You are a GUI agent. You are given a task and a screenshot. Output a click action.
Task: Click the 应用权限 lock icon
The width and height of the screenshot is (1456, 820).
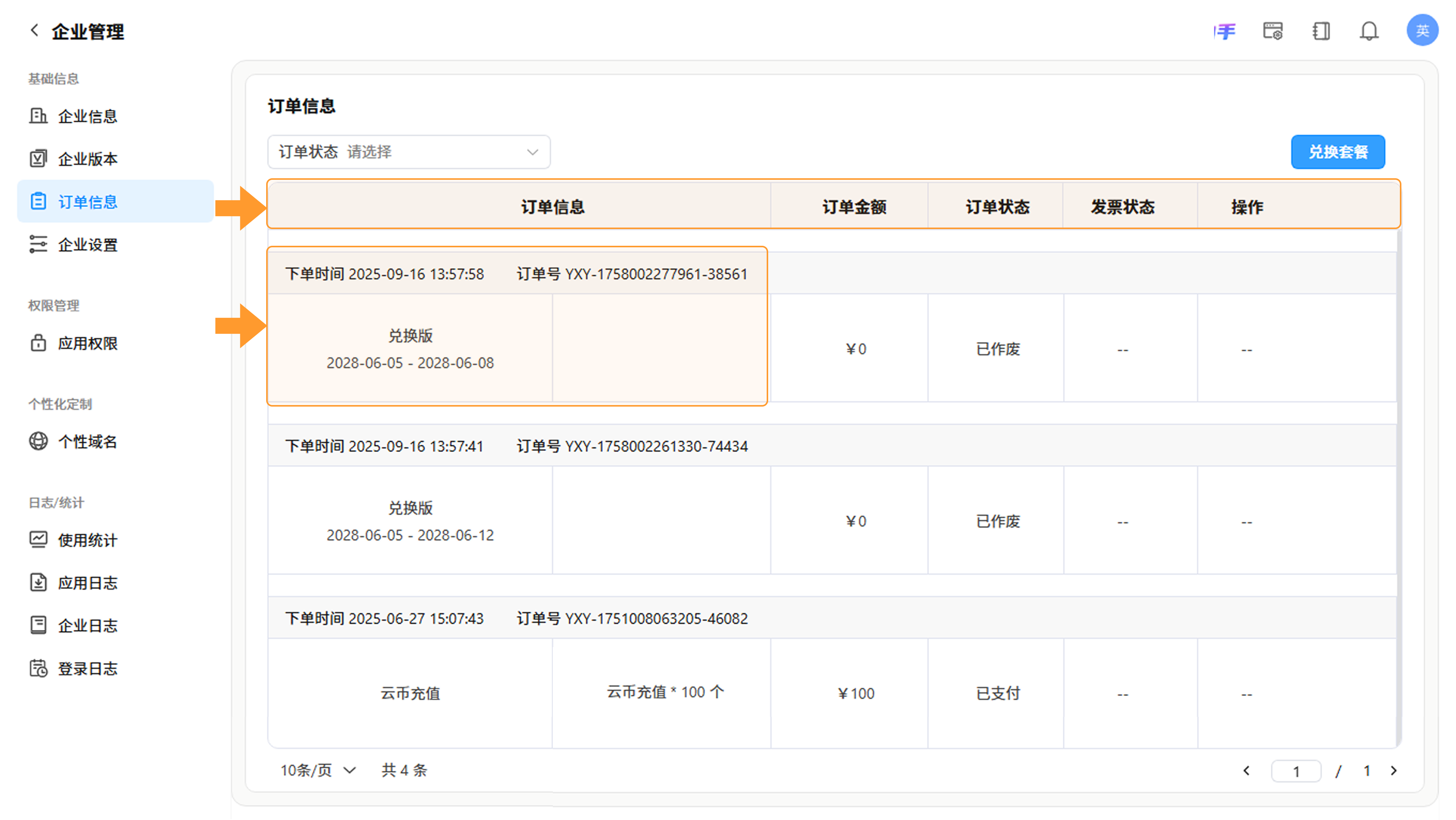[x=38, y=343]
